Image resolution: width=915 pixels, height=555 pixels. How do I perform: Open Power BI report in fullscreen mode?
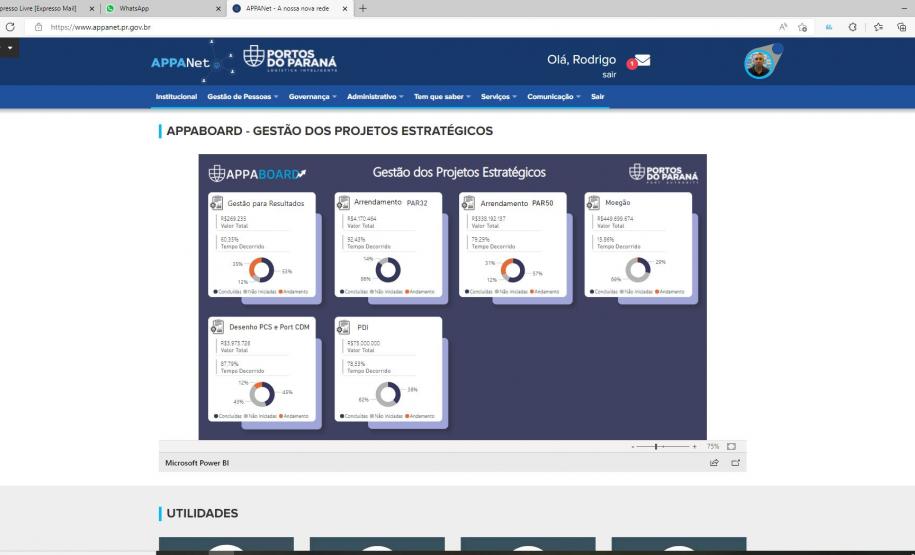pyautogui.click(x=735, y=463)
